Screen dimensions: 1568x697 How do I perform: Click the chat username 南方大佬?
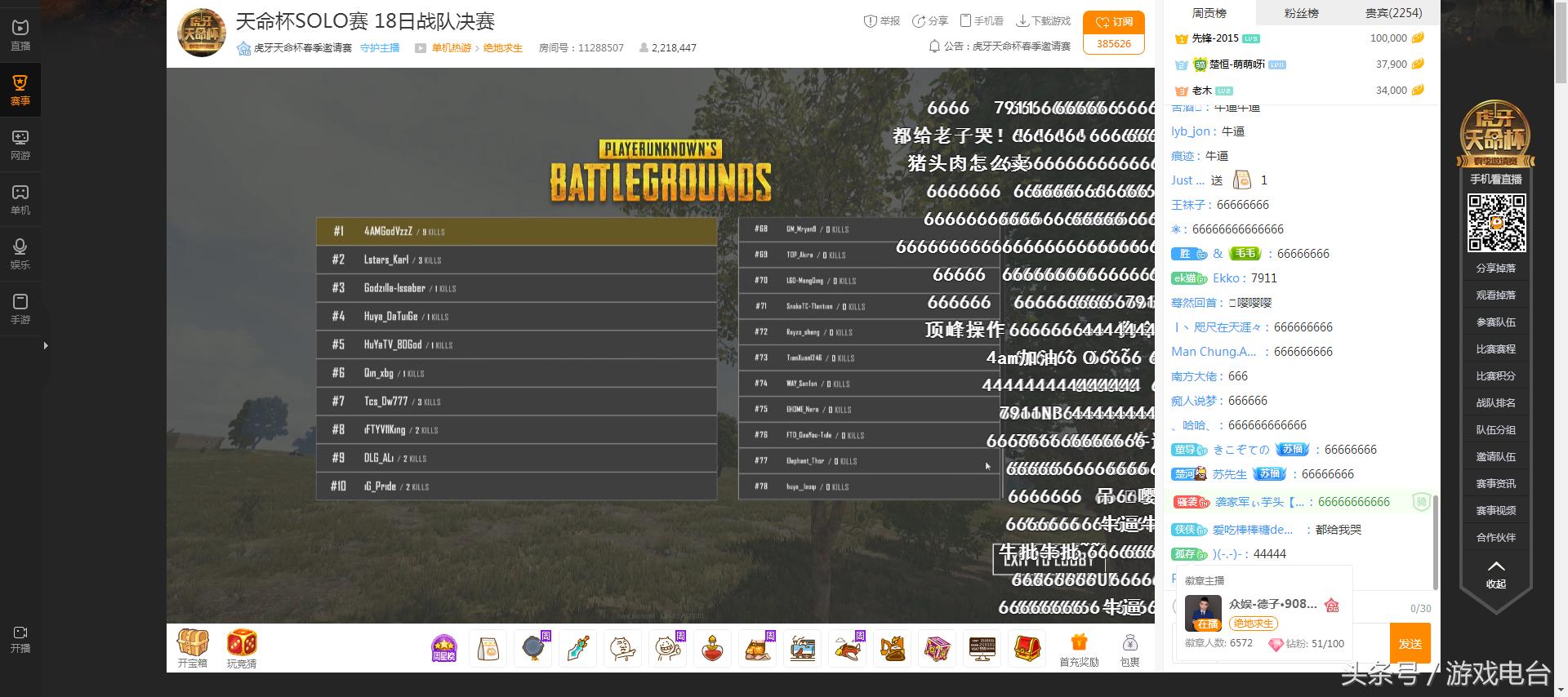pos(1194,376)
